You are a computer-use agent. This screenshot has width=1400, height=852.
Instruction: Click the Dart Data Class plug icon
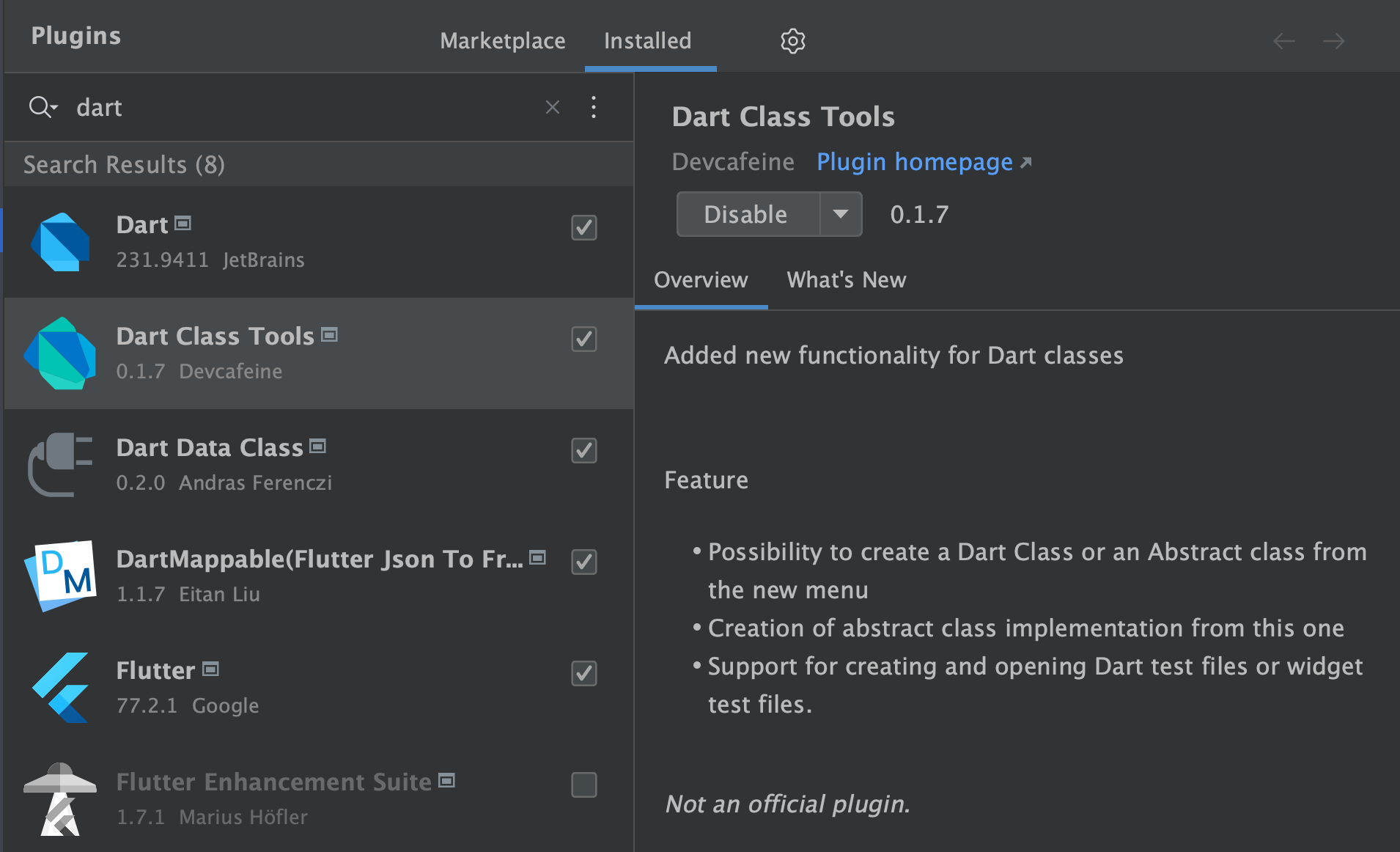[60, 465]
